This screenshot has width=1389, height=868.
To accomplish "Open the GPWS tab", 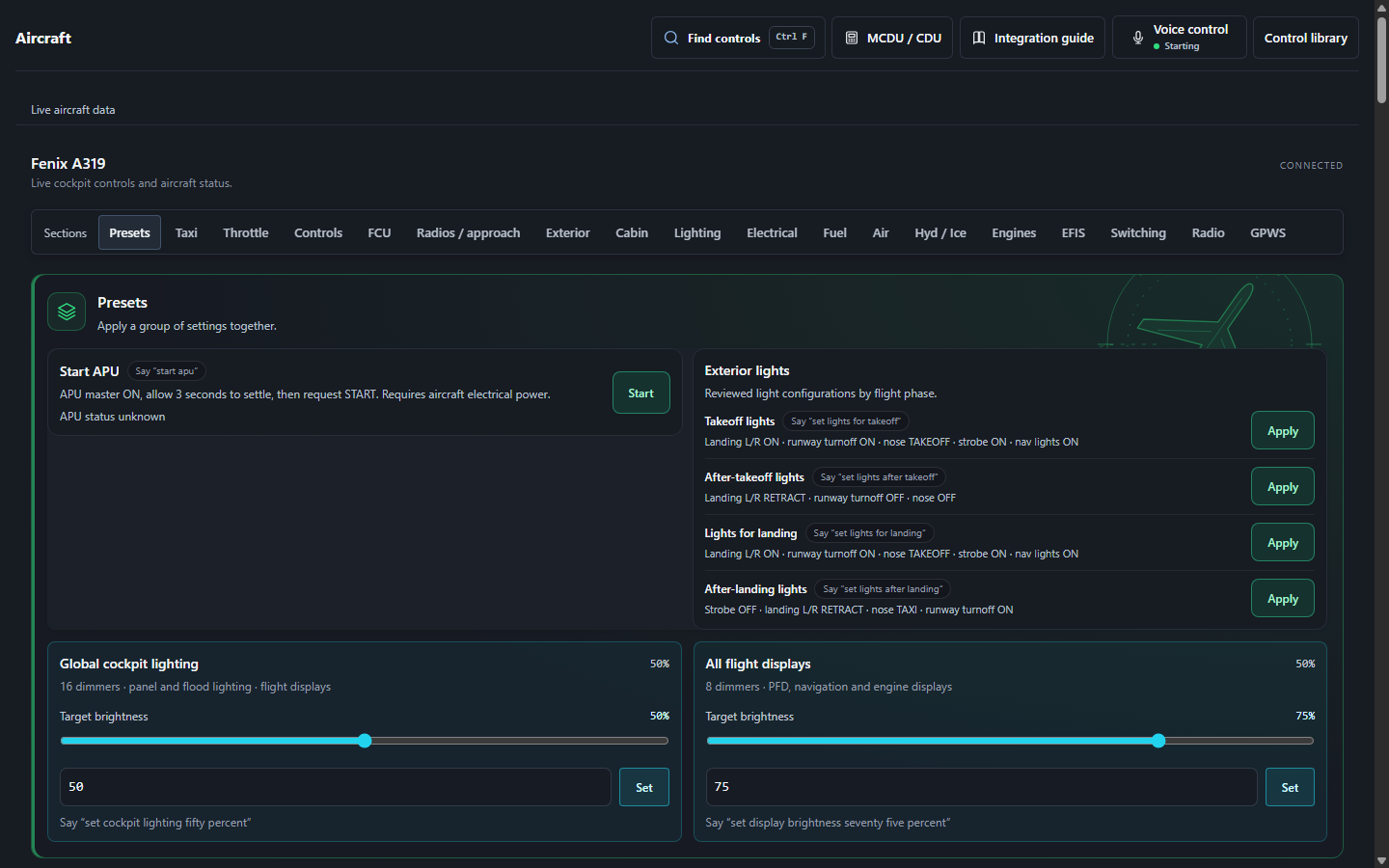I will pos(1267,232).
